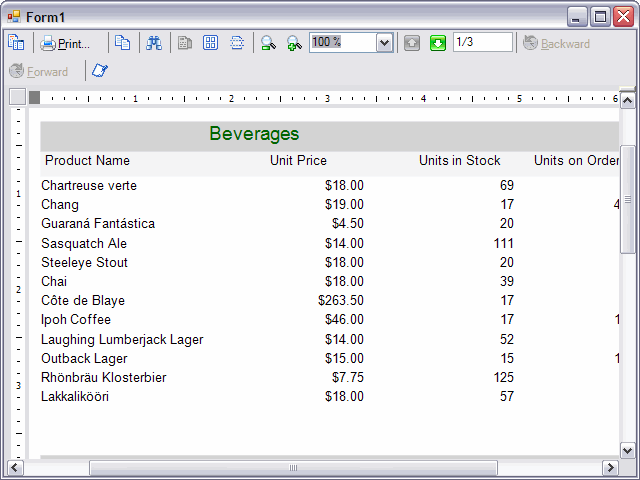Click the Chartreuse verte product row
640x480 pixels.
pyautogui.click(x=89, y=186)
